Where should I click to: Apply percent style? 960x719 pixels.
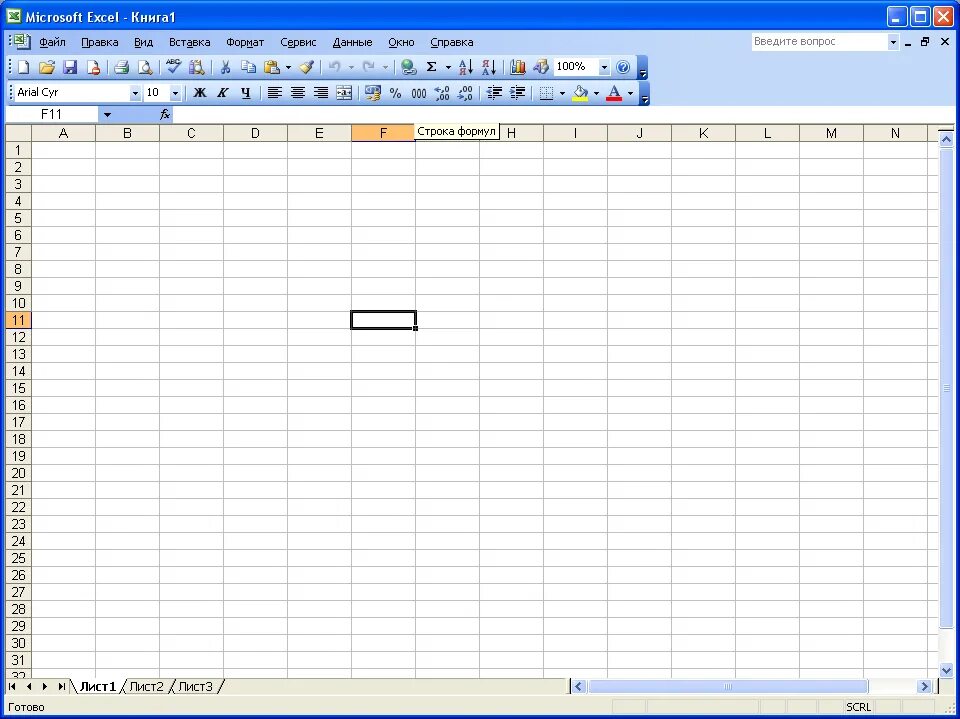click(396, 92)
